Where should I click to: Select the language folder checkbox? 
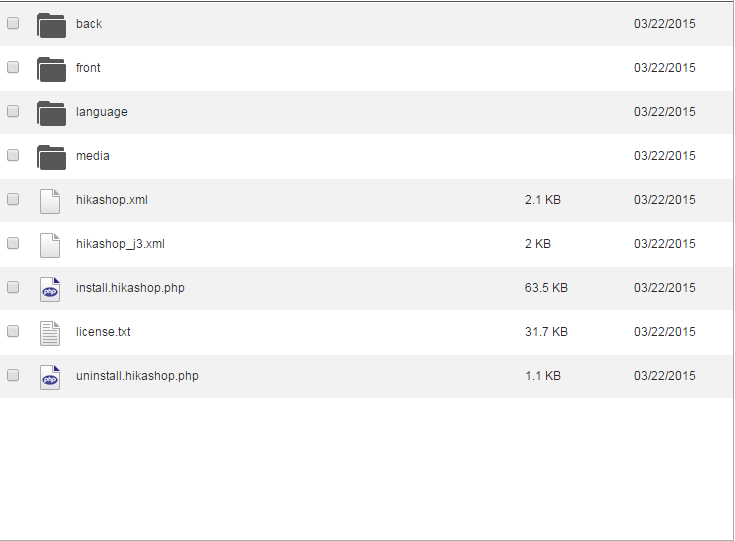tap(13, 111)
